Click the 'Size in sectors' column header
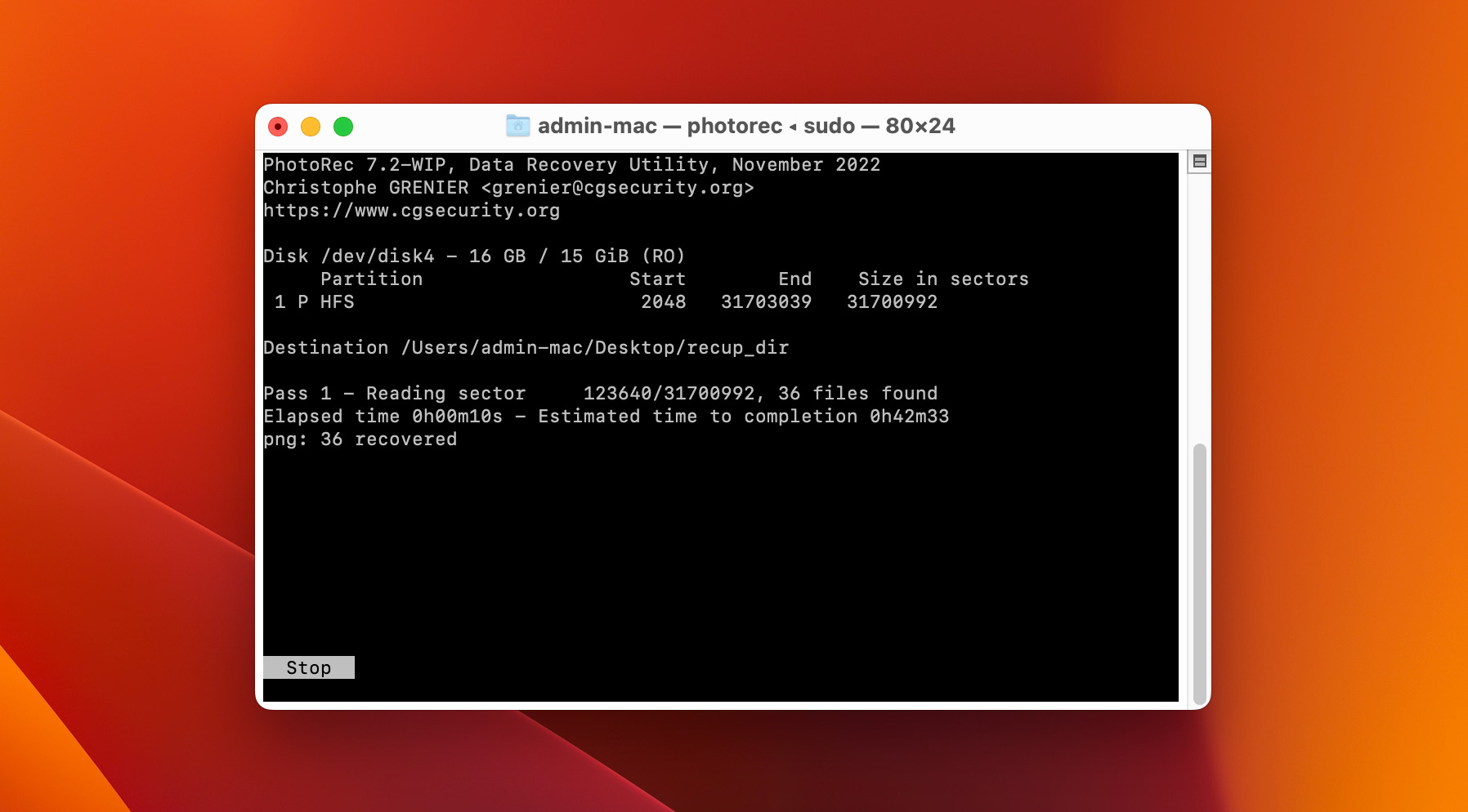The width and height of the screenshot is (1468, 812). click(942, 279)
